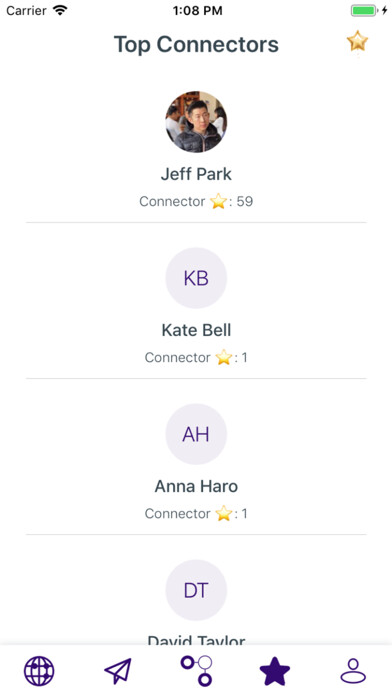This screenshot has width=392, height=696.
Task: Tap the Top Connectors title
Action: pyautogui.click(x=196, y=44)
